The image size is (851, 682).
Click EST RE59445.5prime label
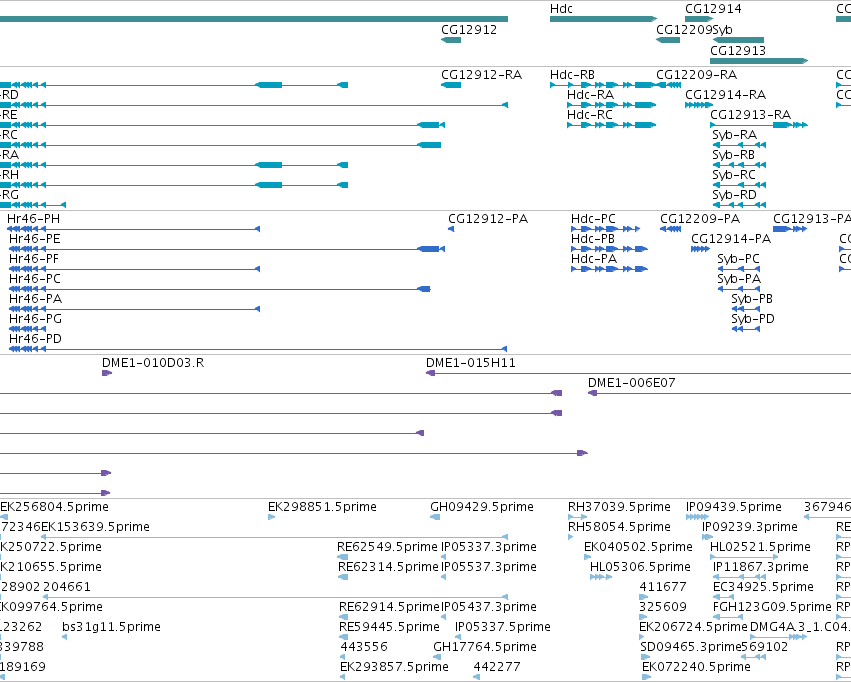389,627
